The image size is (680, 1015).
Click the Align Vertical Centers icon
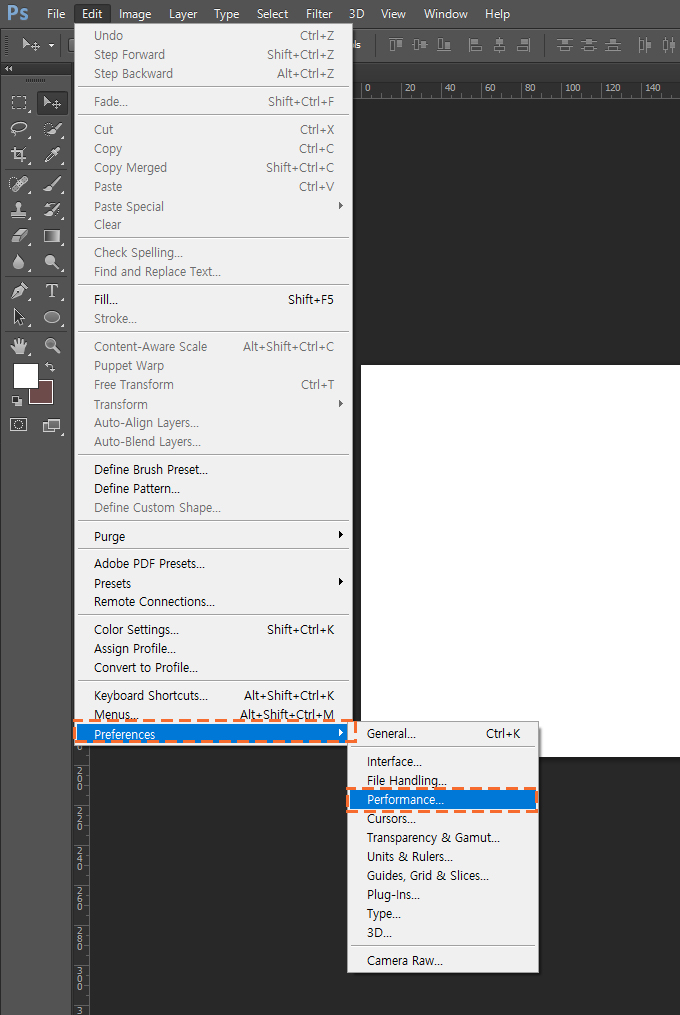point(420,45)
